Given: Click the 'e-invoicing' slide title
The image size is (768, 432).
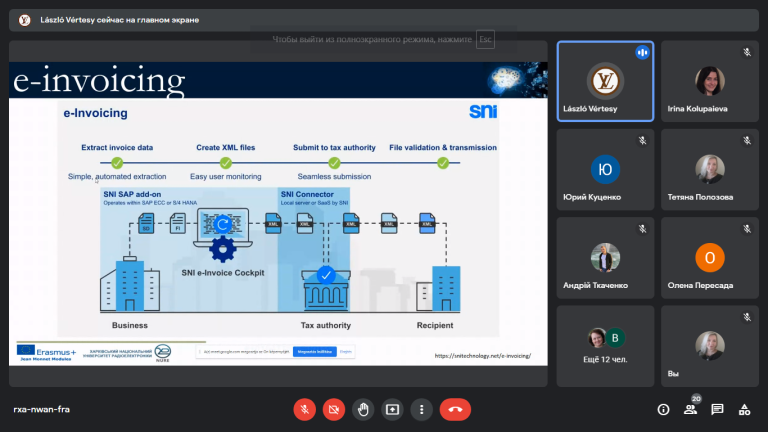Looking at the screenshot, I should tap(99, 80).
